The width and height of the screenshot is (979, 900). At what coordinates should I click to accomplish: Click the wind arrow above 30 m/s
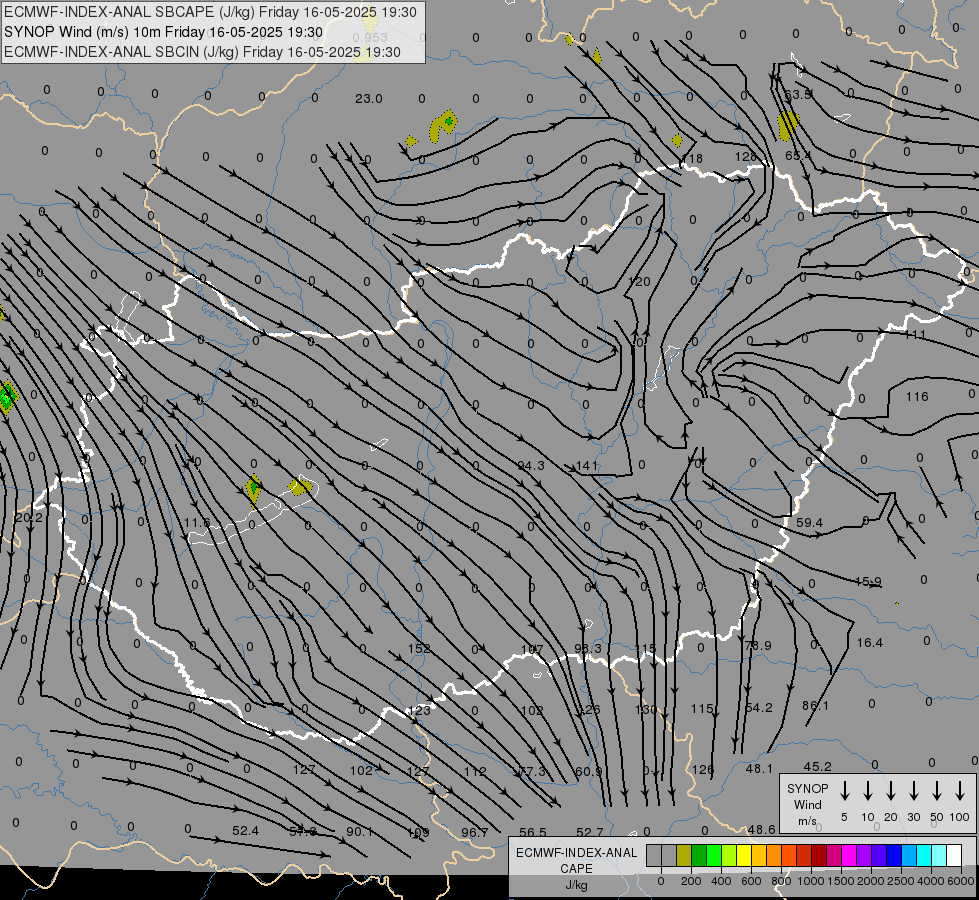pos(913,791)
